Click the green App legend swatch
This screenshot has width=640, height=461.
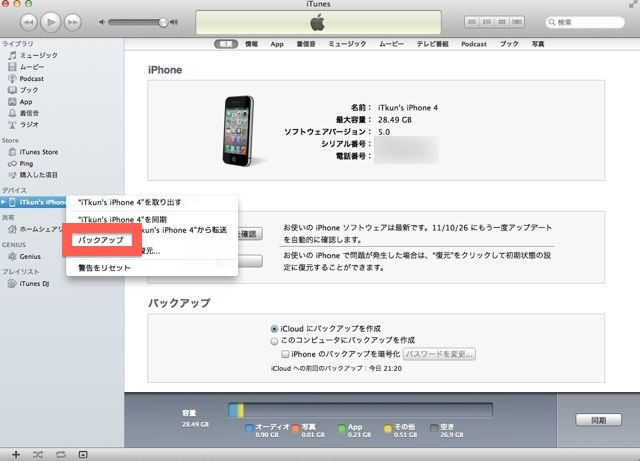coord(342,428)
